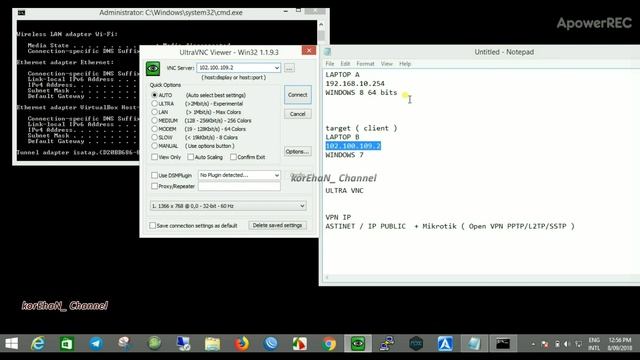Open the Notepad Edit menu

click(345, 64)
